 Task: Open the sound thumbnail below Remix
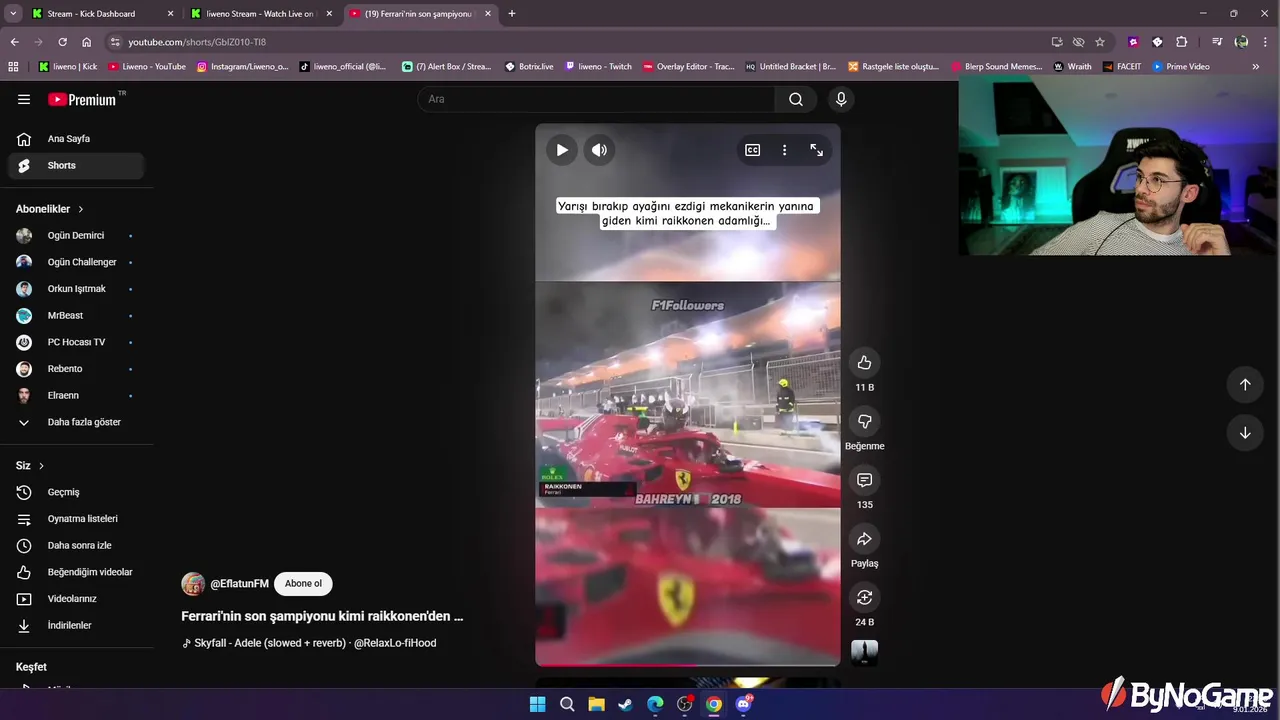pyautogui.click(x=864, y=652)
